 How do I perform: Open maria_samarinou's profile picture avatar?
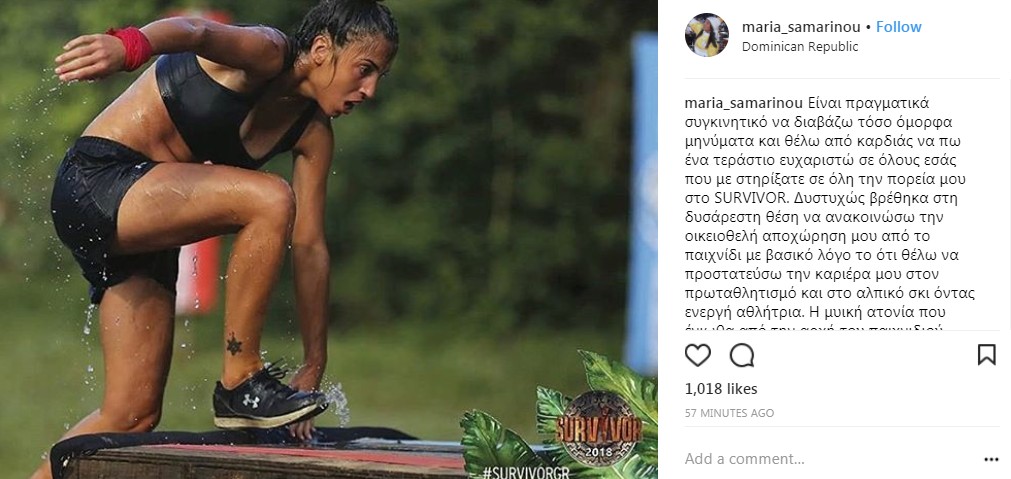pos(707,35)
